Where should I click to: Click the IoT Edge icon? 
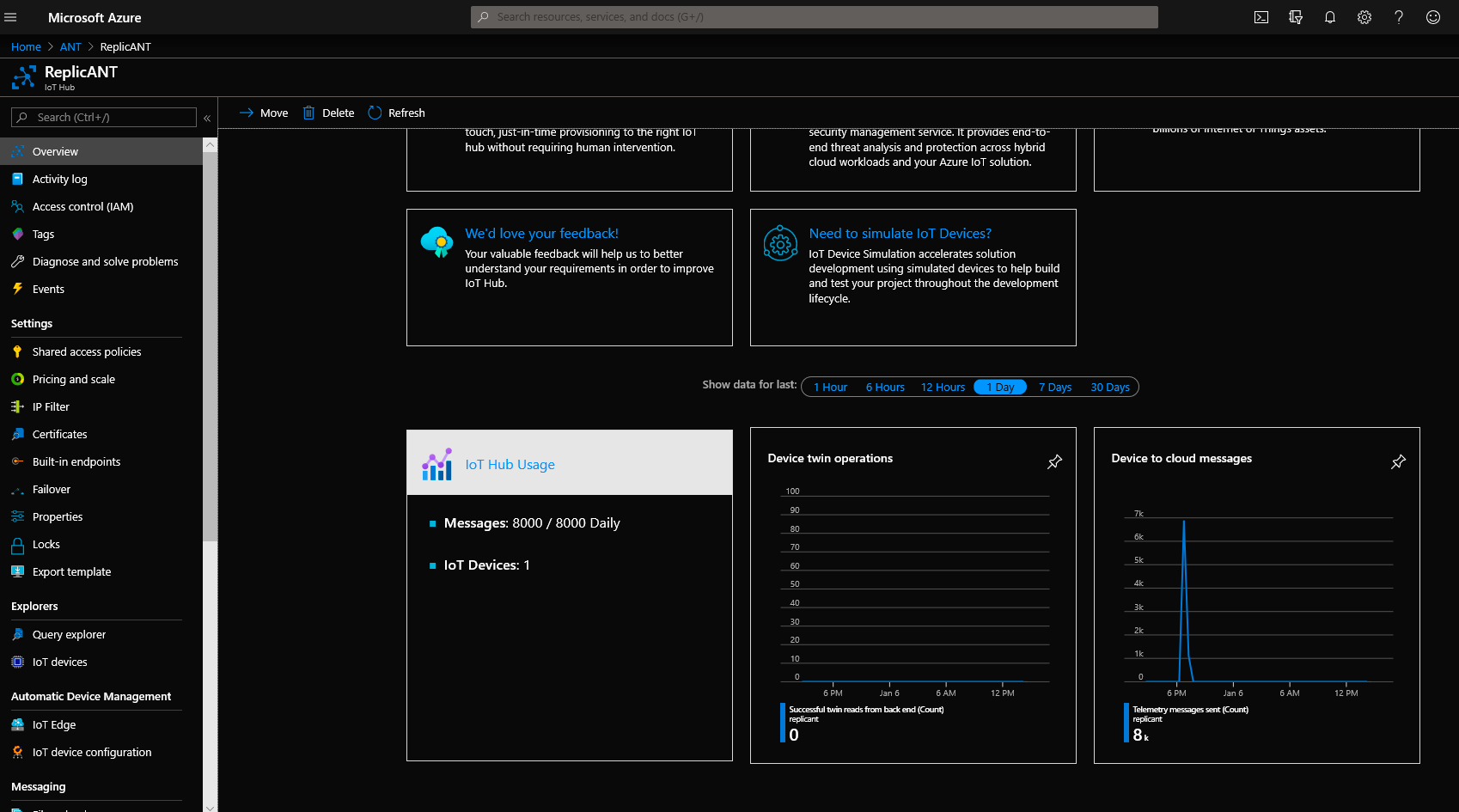(17, 724)
